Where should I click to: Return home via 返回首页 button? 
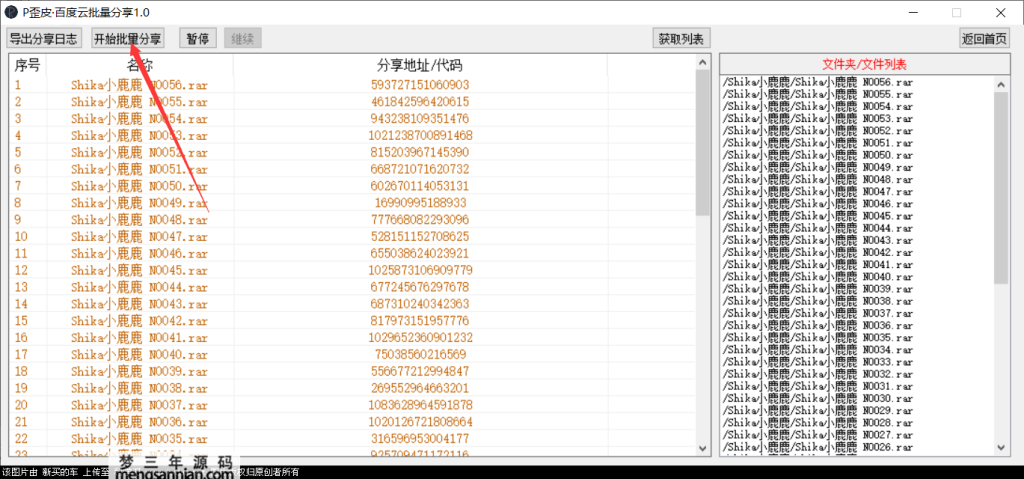(984, 39)
